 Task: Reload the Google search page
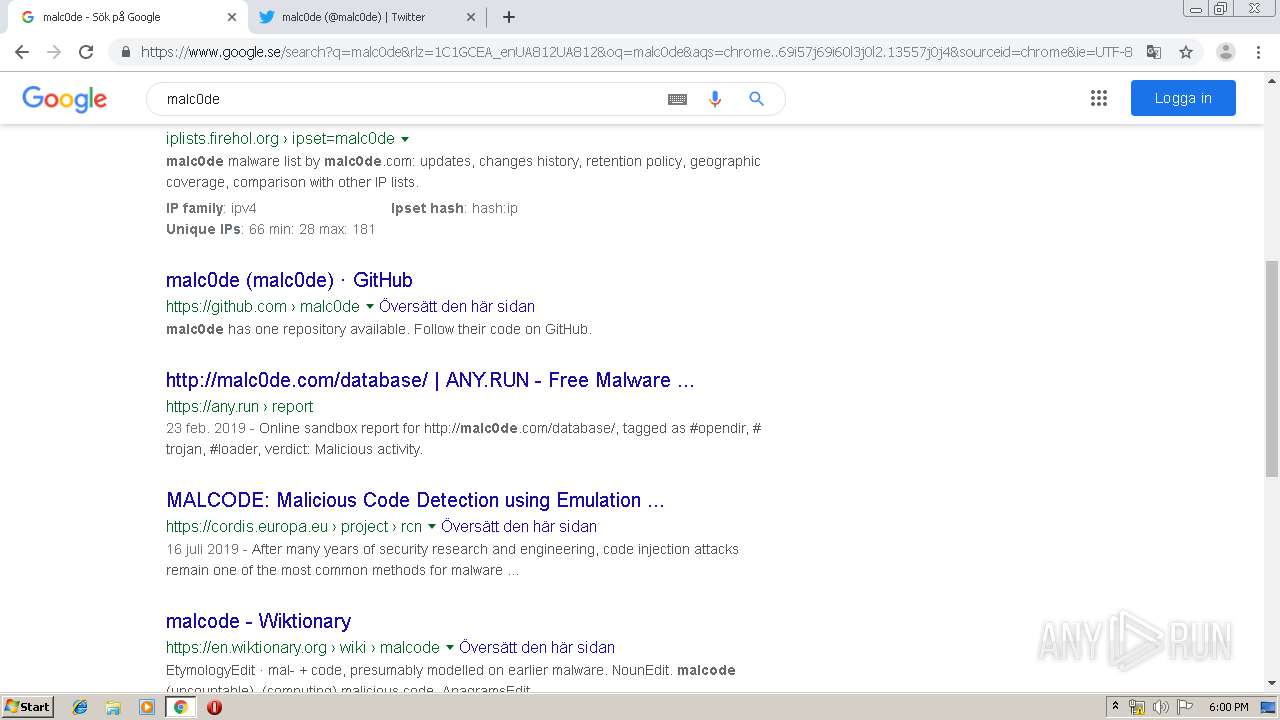click(86, 52)
